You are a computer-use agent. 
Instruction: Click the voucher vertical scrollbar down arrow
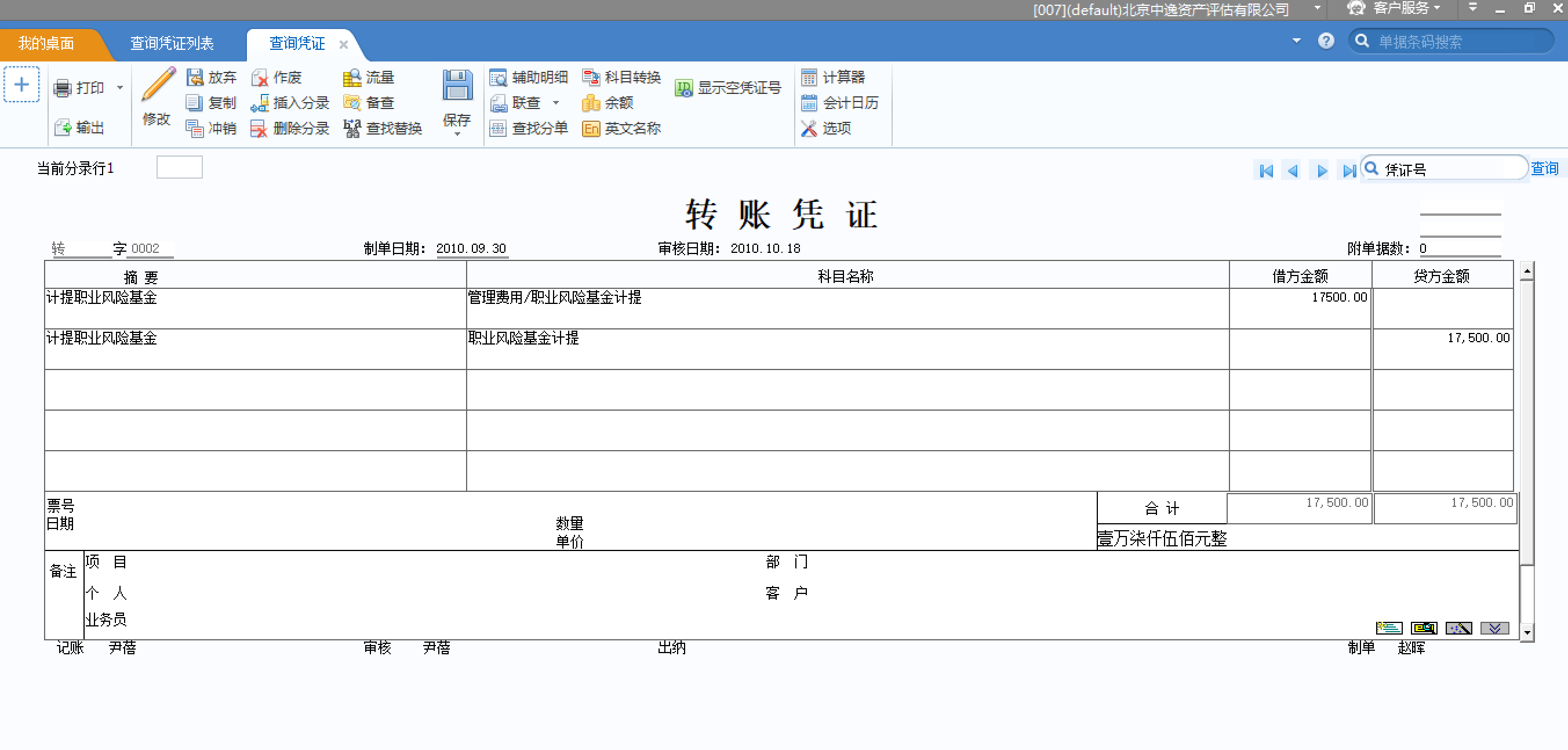[1527, 633]
